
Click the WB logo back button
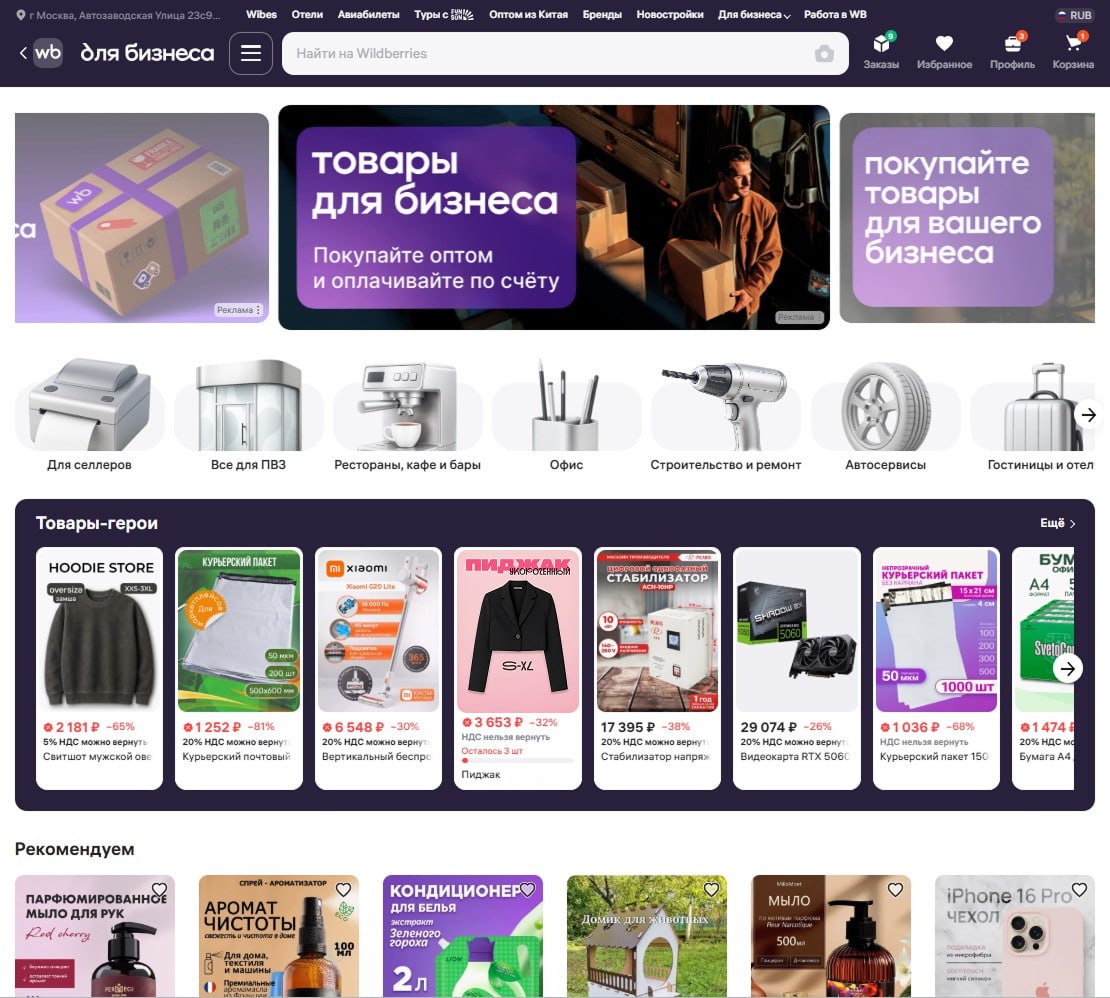click(x=41, y=53)
